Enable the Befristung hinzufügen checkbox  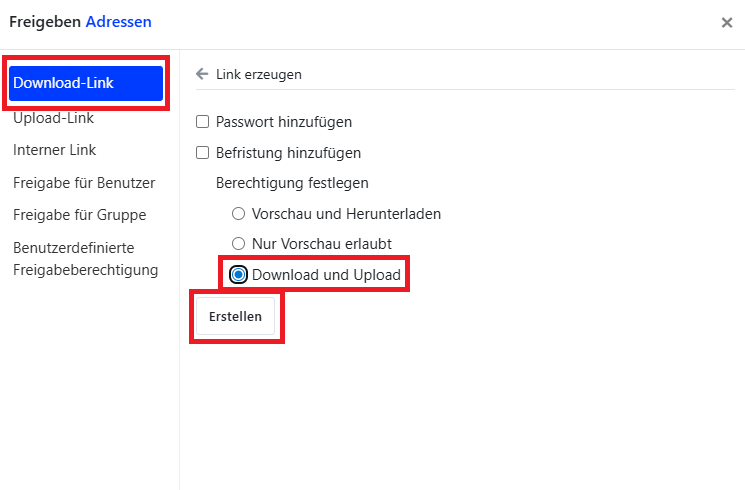[202, 153]
